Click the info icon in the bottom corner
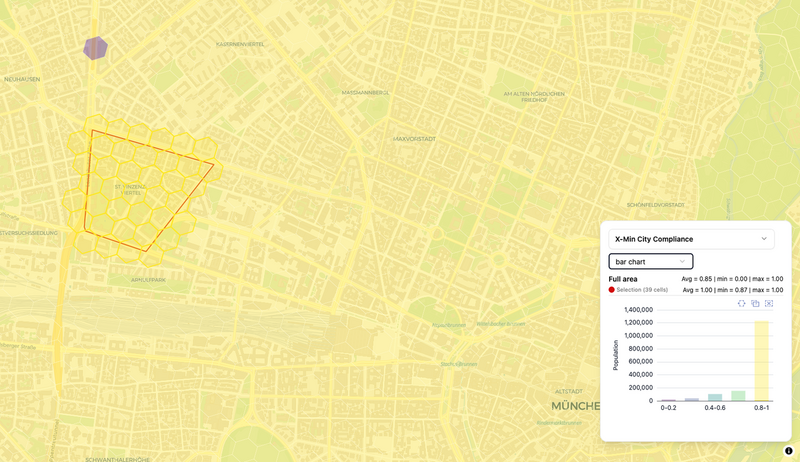 coord(788,451)
